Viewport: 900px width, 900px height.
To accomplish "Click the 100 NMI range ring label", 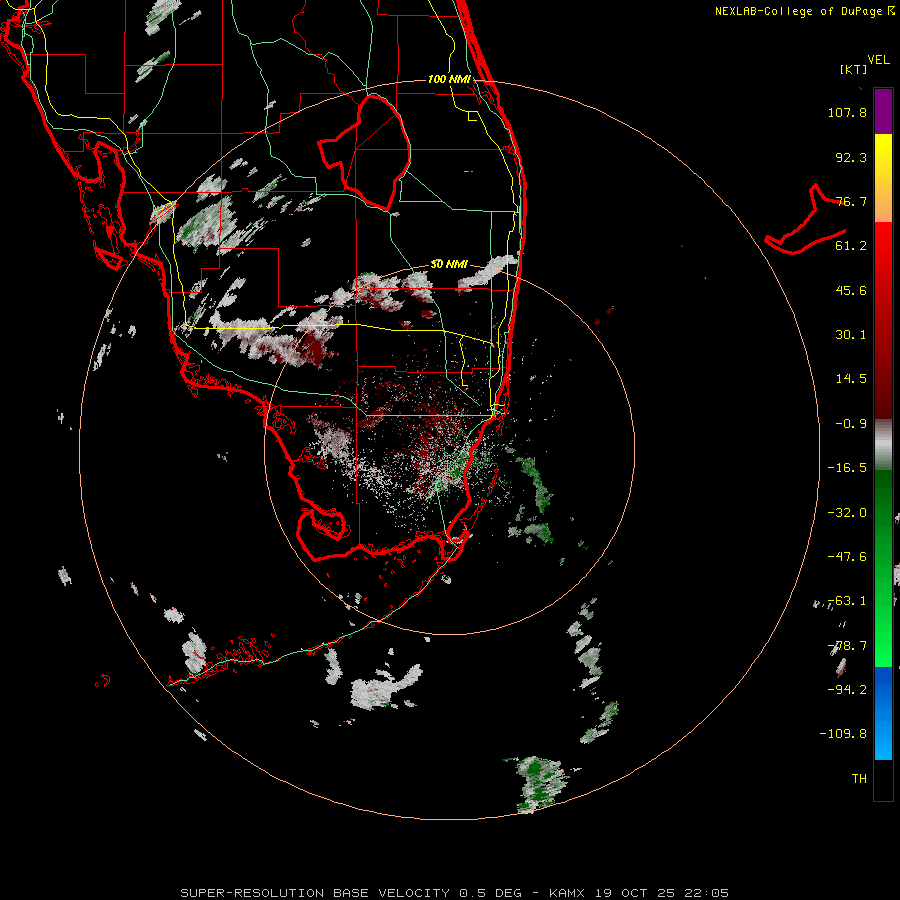I will click(x=449, y=79).
